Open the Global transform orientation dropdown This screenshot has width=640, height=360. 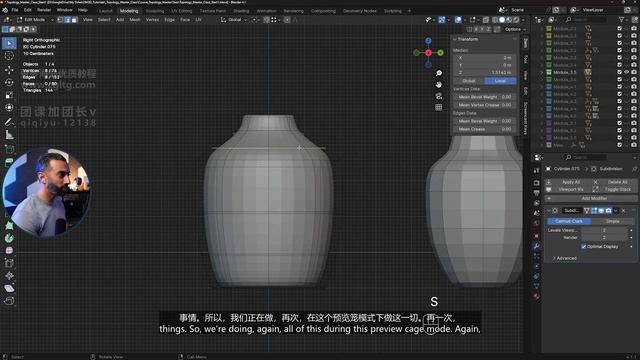click(234, 20)
